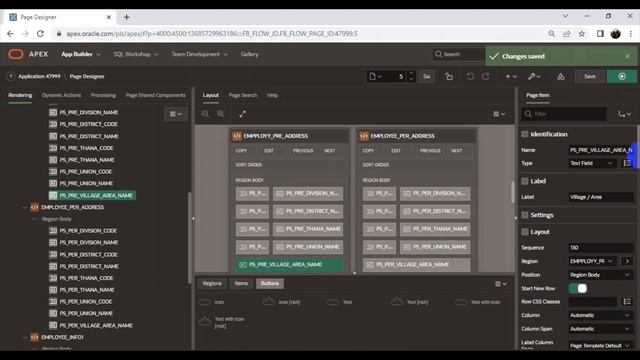Screen dimensions: 640x360
Task: Go to region via arrow button
Action: [627, 261]
